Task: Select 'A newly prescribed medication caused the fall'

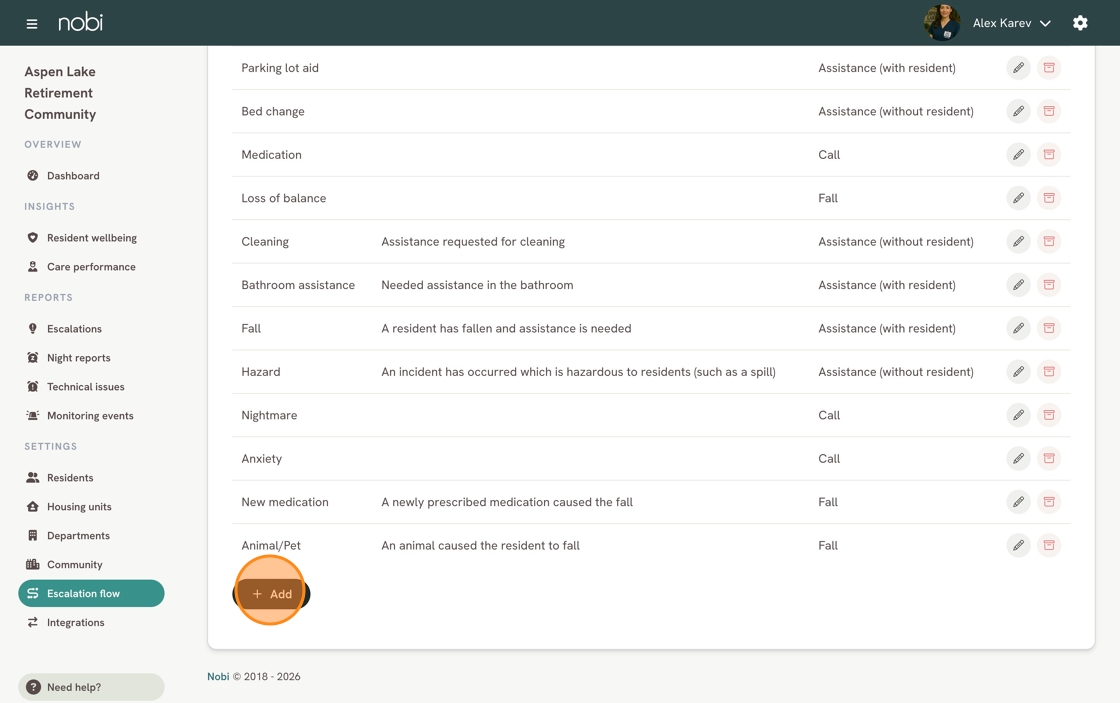Action: [507, 502]
